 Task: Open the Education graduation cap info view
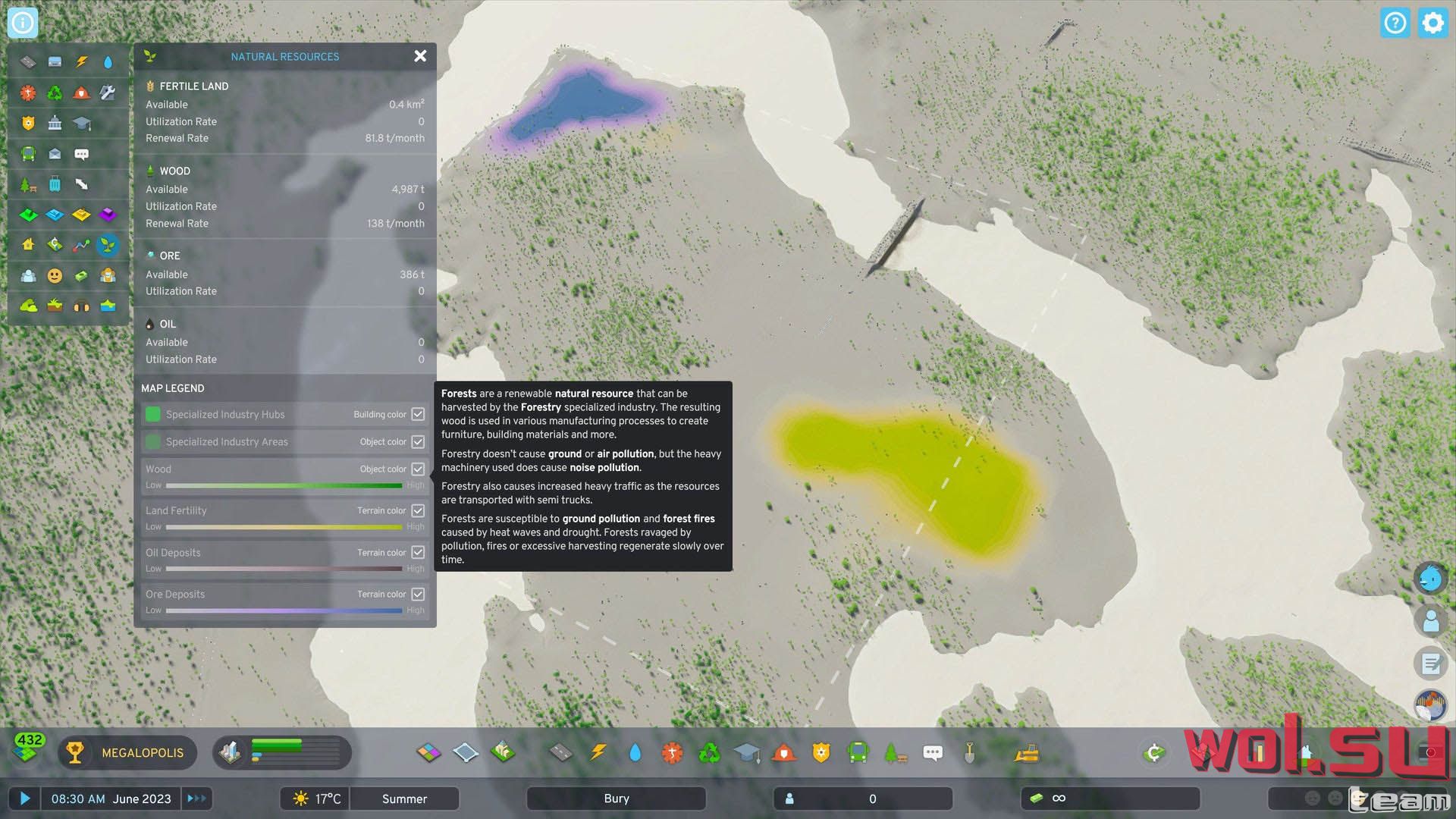[81, 124]
